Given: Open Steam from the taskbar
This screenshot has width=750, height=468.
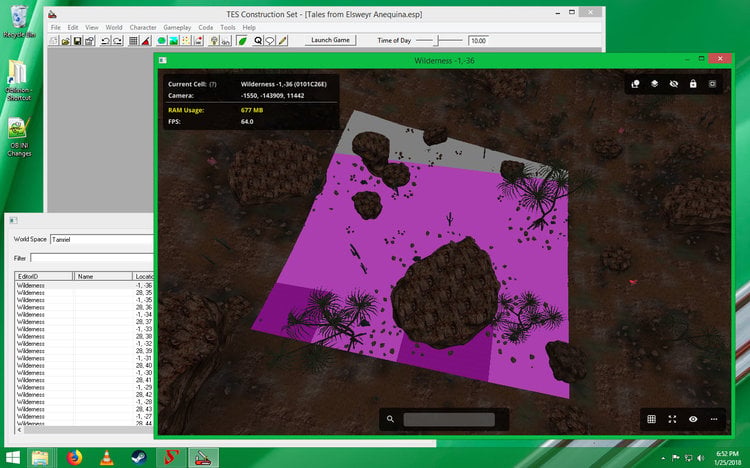Looking at the screenshot, I should coord(139,458).
